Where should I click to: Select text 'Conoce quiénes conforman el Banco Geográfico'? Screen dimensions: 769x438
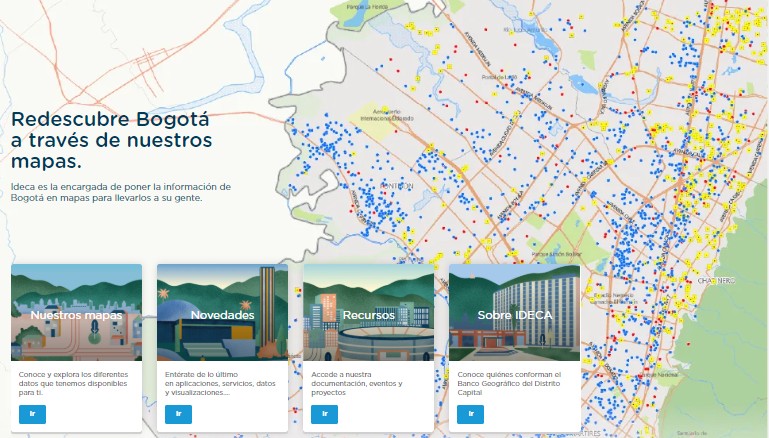[x=509, y=384]
